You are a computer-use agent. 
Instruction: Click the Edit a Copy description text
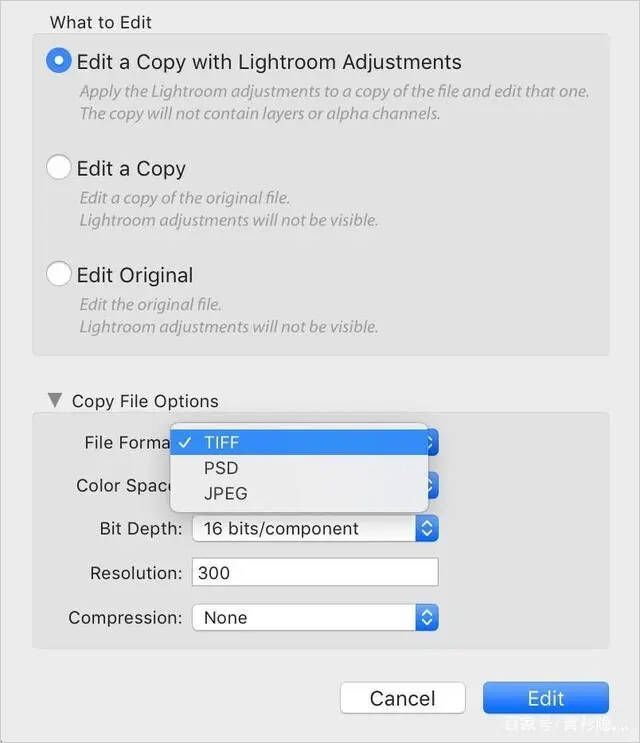(228, 209)
